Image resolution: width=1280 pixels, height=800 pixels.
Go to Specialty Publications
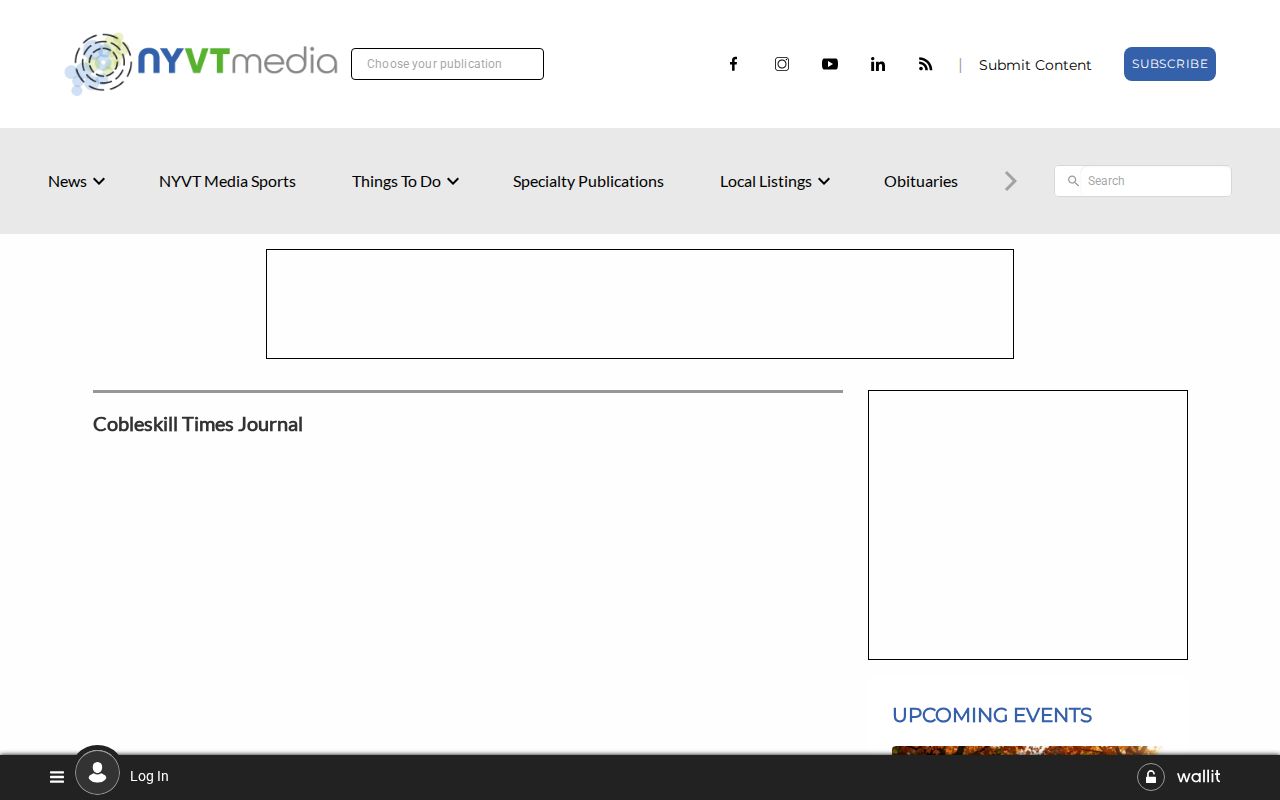(x=588, y=181)
